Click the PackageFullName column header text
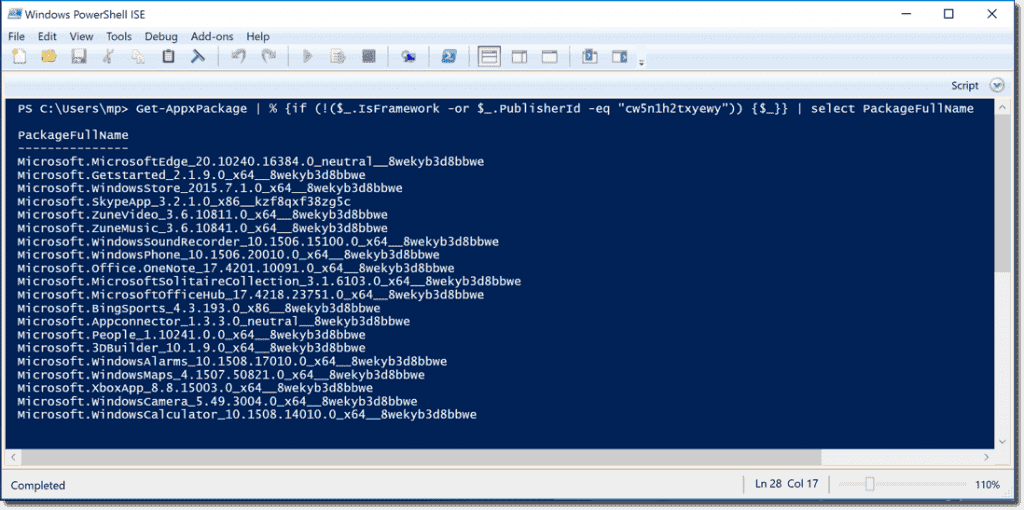 coord(73,136)
